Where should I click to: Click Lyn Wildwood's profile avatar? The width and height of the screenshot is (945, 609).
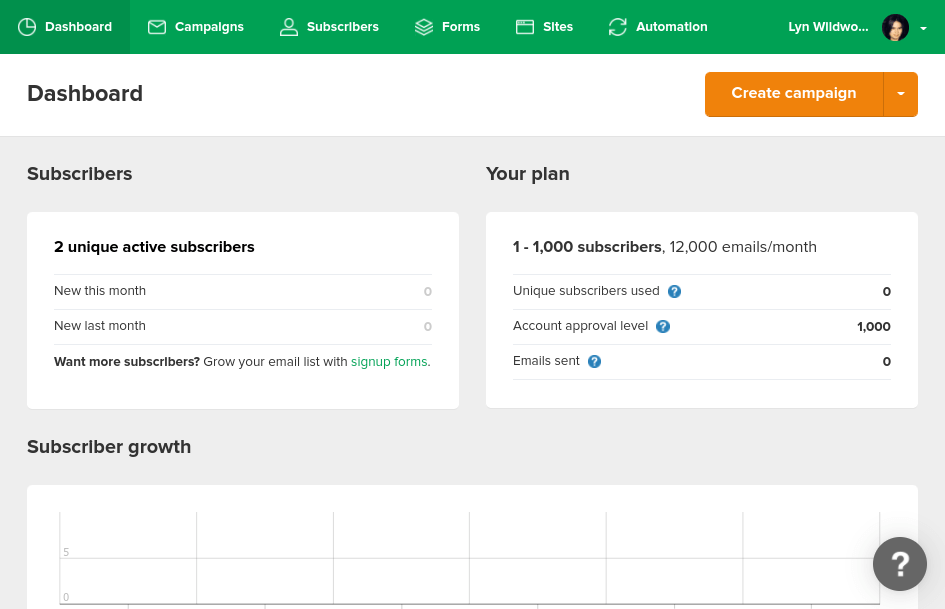click(x=895, y=27)
